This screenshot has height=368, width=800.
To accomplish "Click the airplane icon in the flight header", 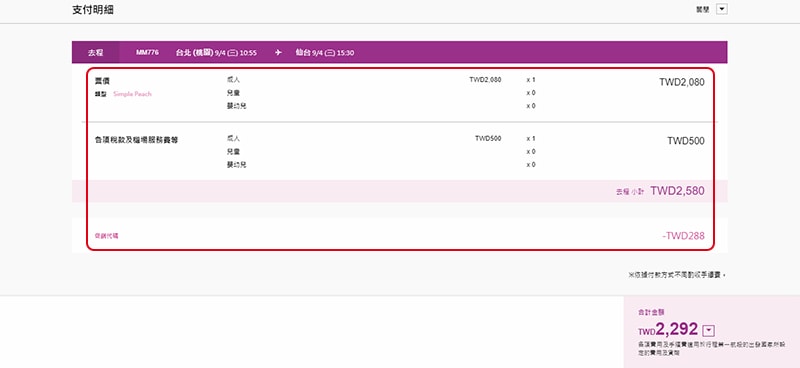I will [278, 53].
